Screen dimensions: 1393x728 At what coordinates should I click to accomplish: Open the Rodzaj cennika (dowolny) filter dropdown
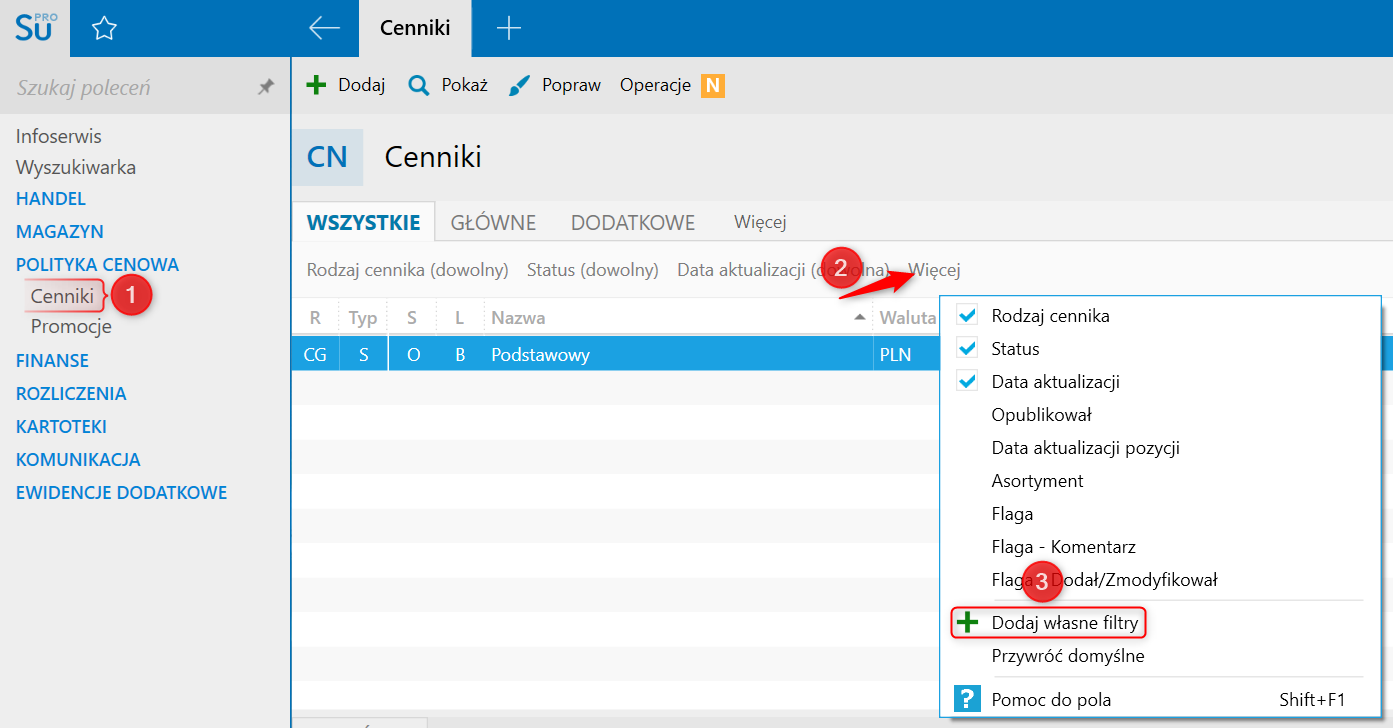tap(408, 270)
